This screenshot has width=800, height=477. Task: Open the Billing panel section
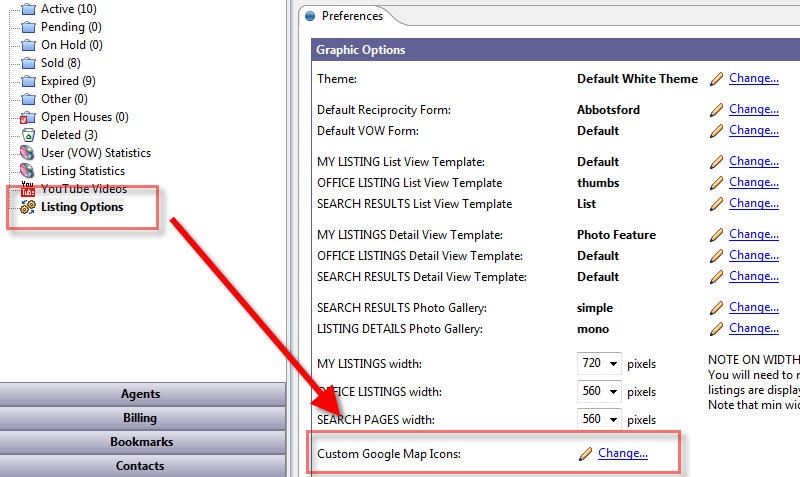pyautogui.click(x=140, y=418)
